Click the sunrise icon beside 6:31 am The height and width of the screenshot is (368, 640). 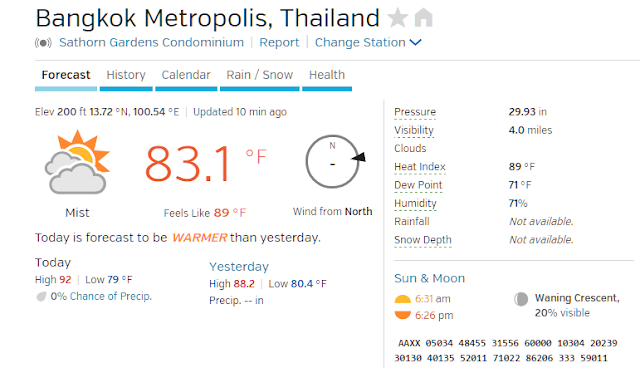tap(402, 299)
